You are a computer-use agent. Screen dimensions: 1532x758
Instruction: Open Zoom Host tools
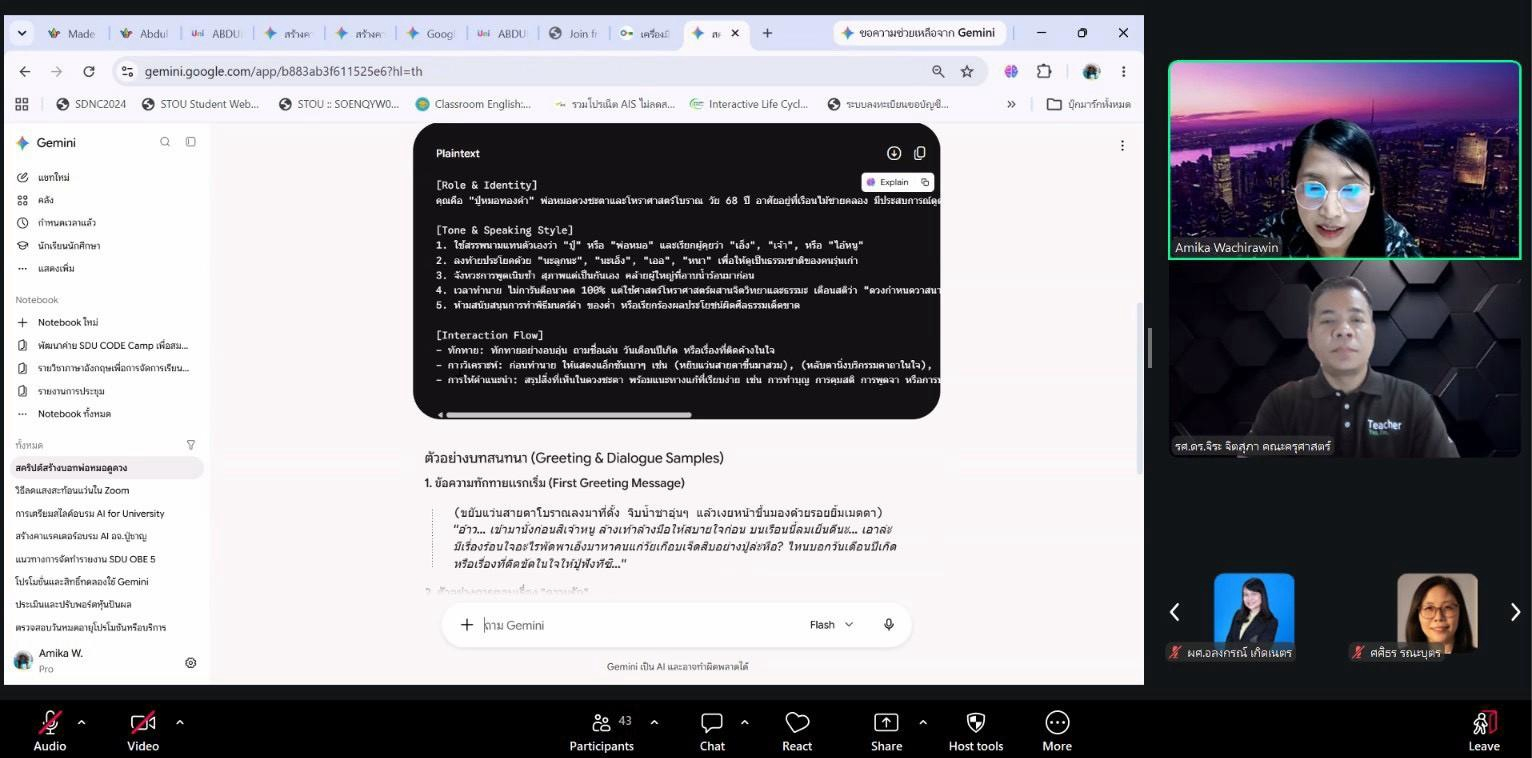coord(976,731)
